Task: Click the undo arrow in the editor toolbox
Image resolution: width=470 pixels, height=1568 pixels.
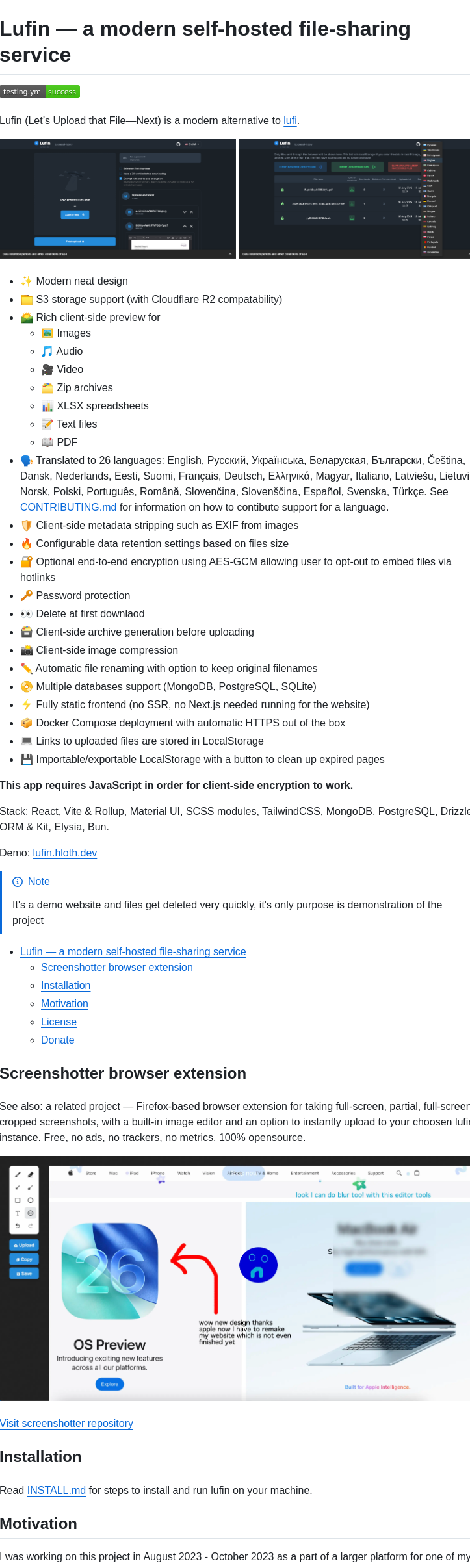Action: (18, 1226)
